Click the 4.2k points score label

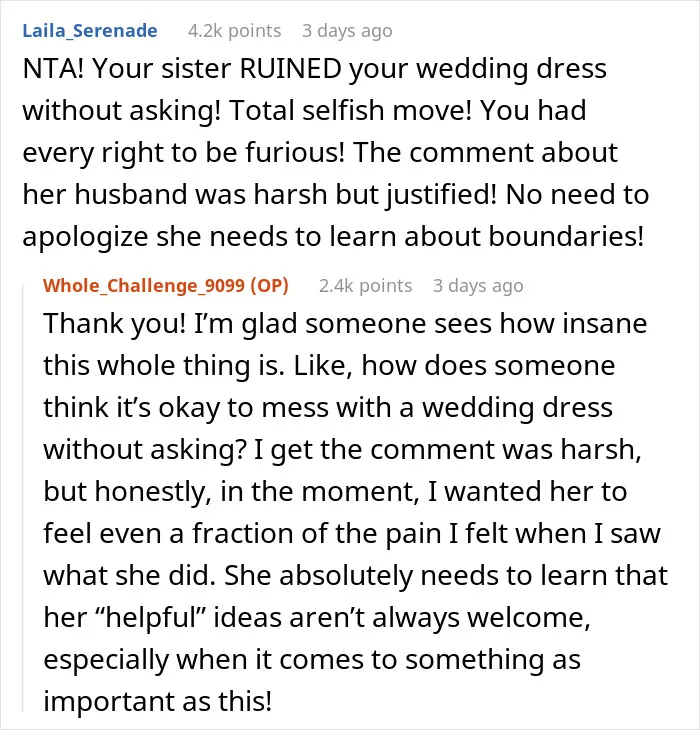pyautogui.click(x=235, y=31)
